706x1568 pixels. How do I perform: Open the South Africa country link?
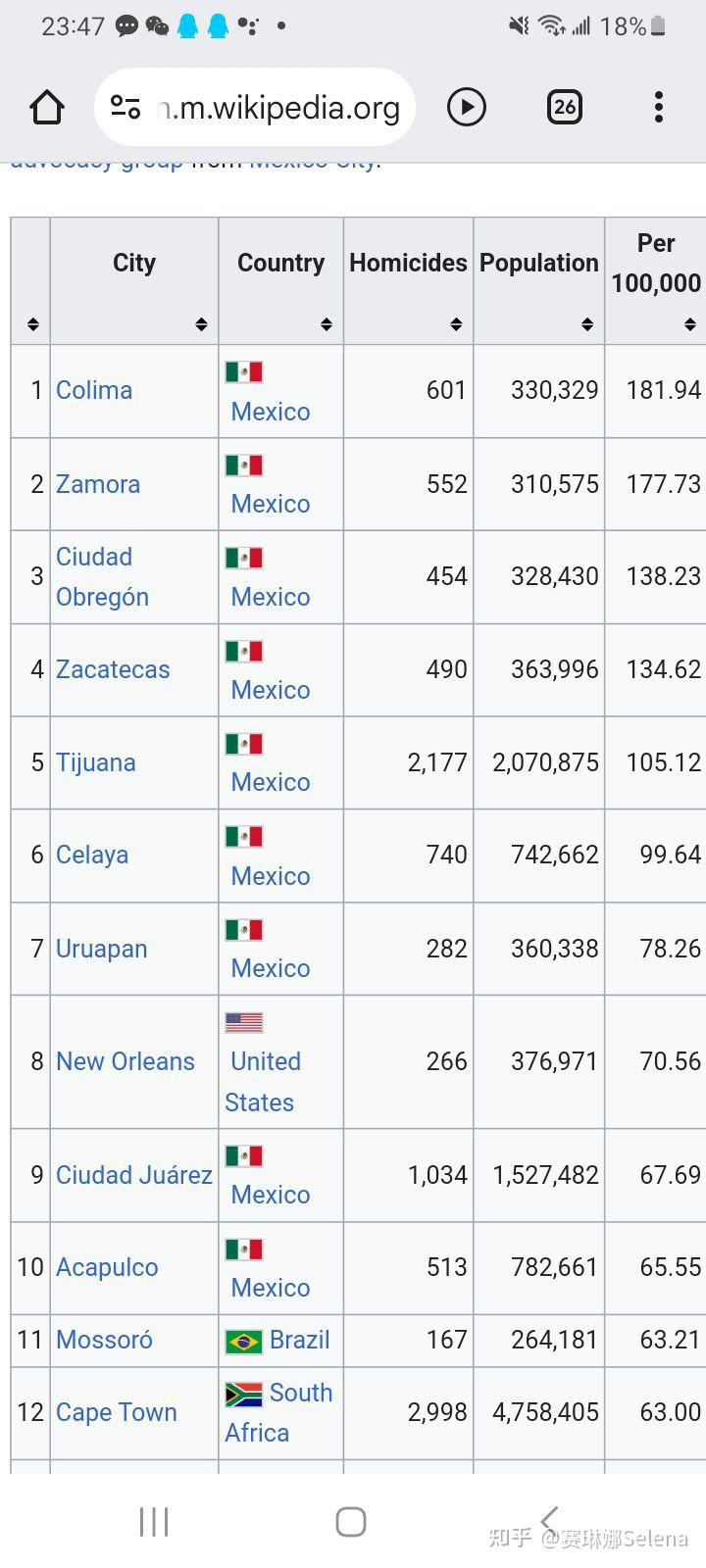[x=278, y=1412]
